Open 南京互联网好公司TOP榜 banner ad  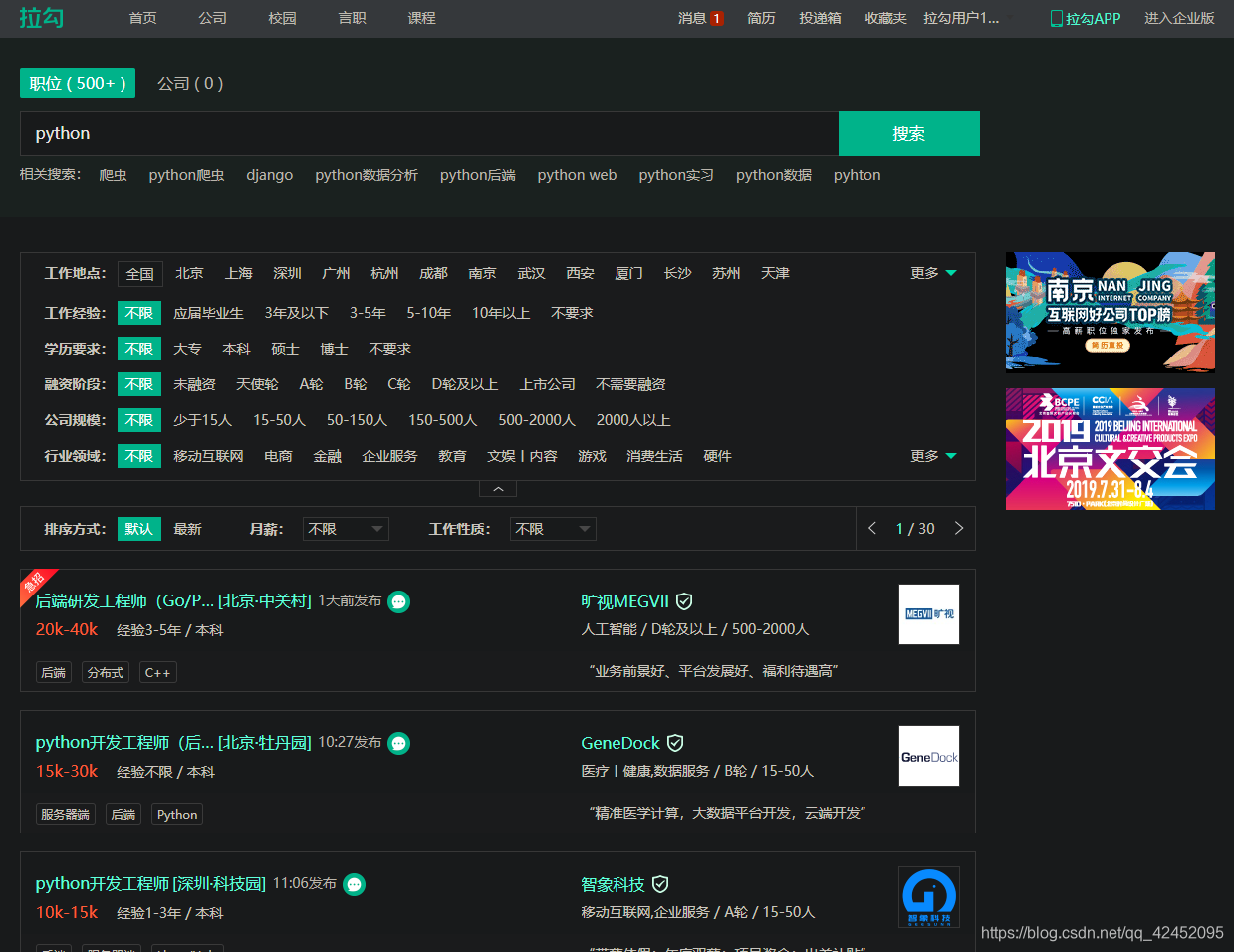[x=1111, y=313]
